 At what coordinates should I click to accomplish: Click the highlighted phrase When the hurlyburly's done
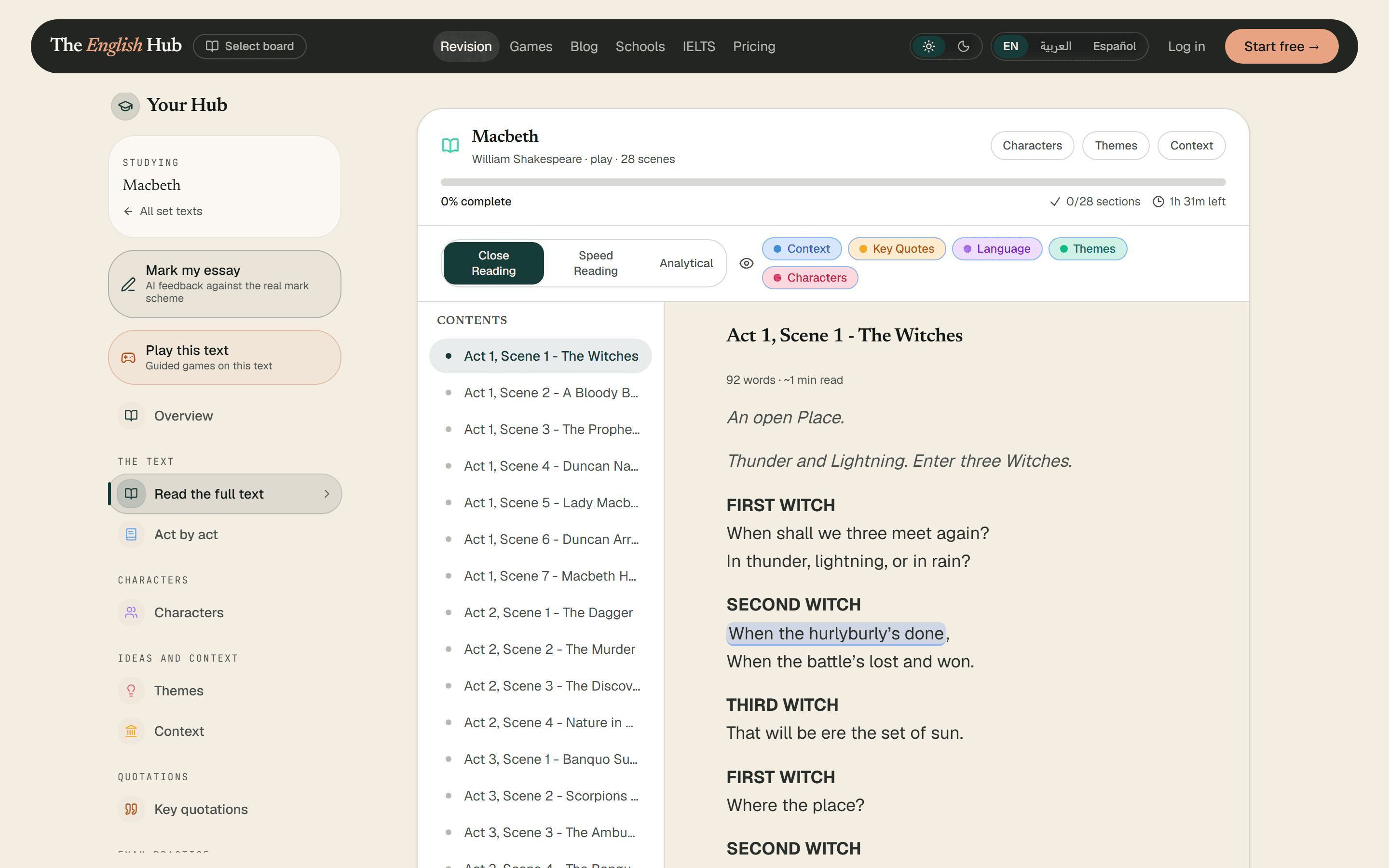click(836, 633)
